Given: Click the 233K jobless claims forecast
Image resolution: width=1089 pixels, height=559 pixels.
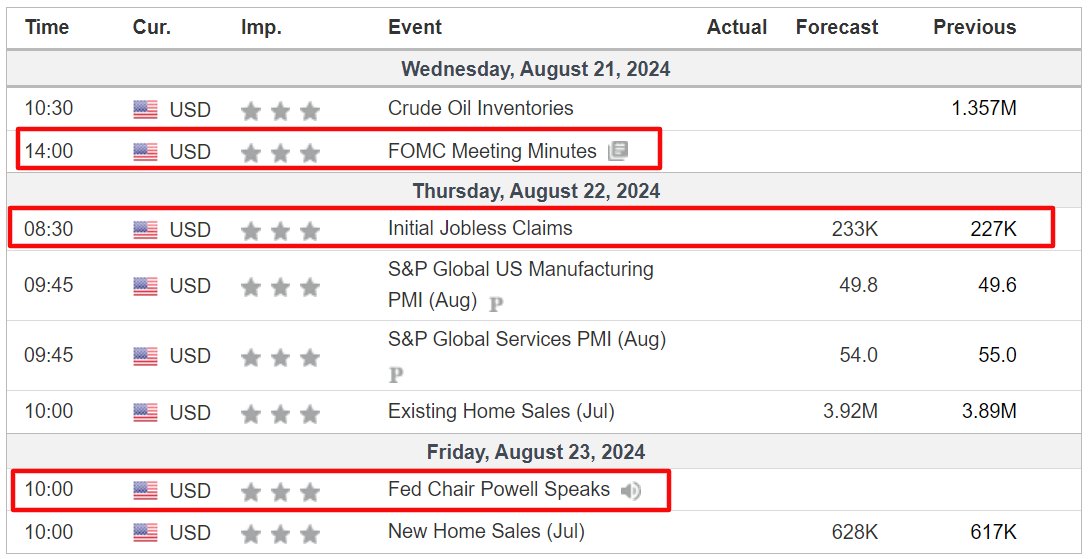Looking at the screenshot, I should [855, 228].
